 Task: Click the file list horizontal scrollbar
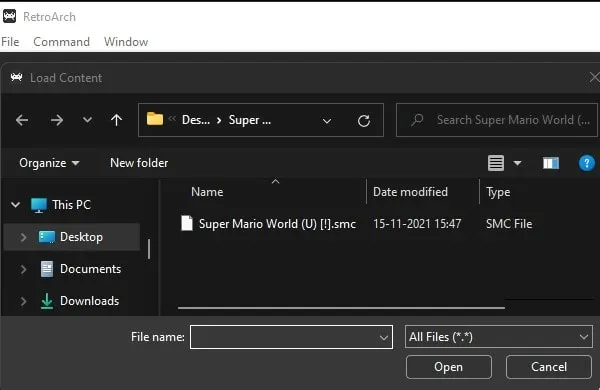341,307
